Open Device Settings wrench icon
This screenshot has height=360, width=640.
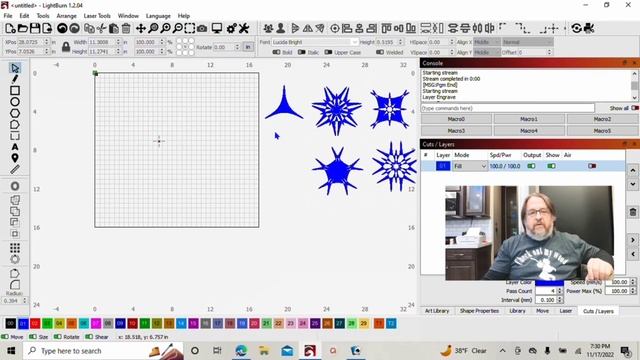click(244, 28)
